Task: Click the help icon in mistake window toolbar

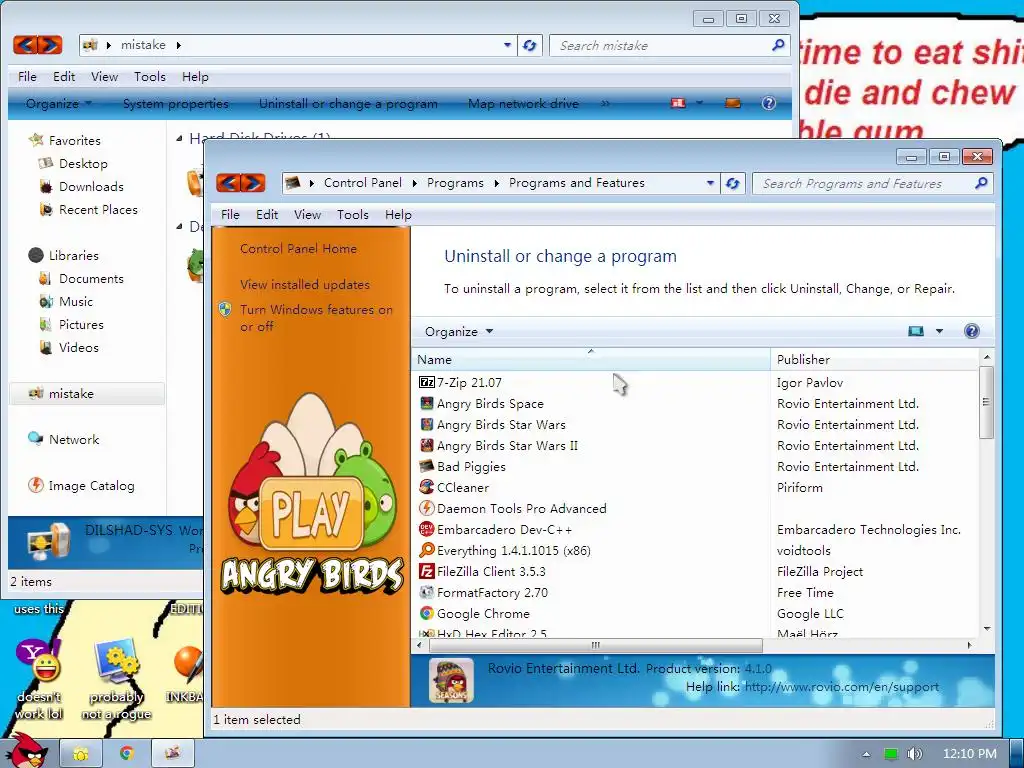Action: (769, 103)
